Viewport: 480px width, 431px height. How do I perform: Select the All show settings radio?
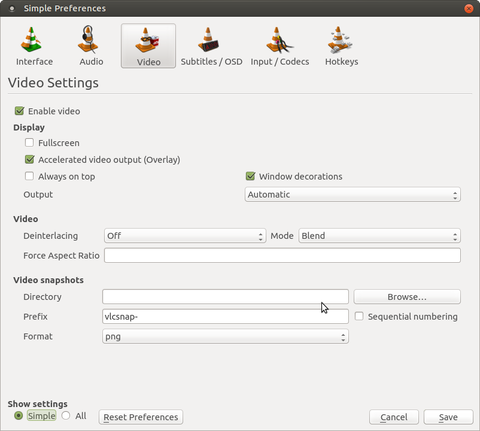(x=66, y=415)
